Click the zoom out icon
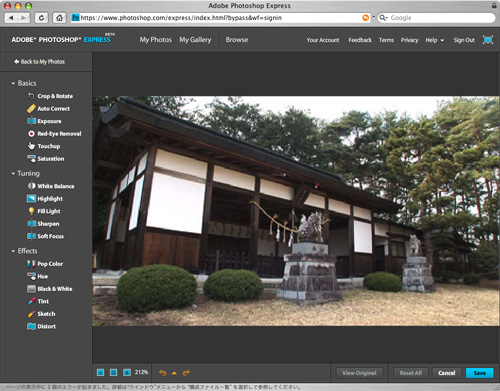The image size is (500, 391). click(100, 372)
